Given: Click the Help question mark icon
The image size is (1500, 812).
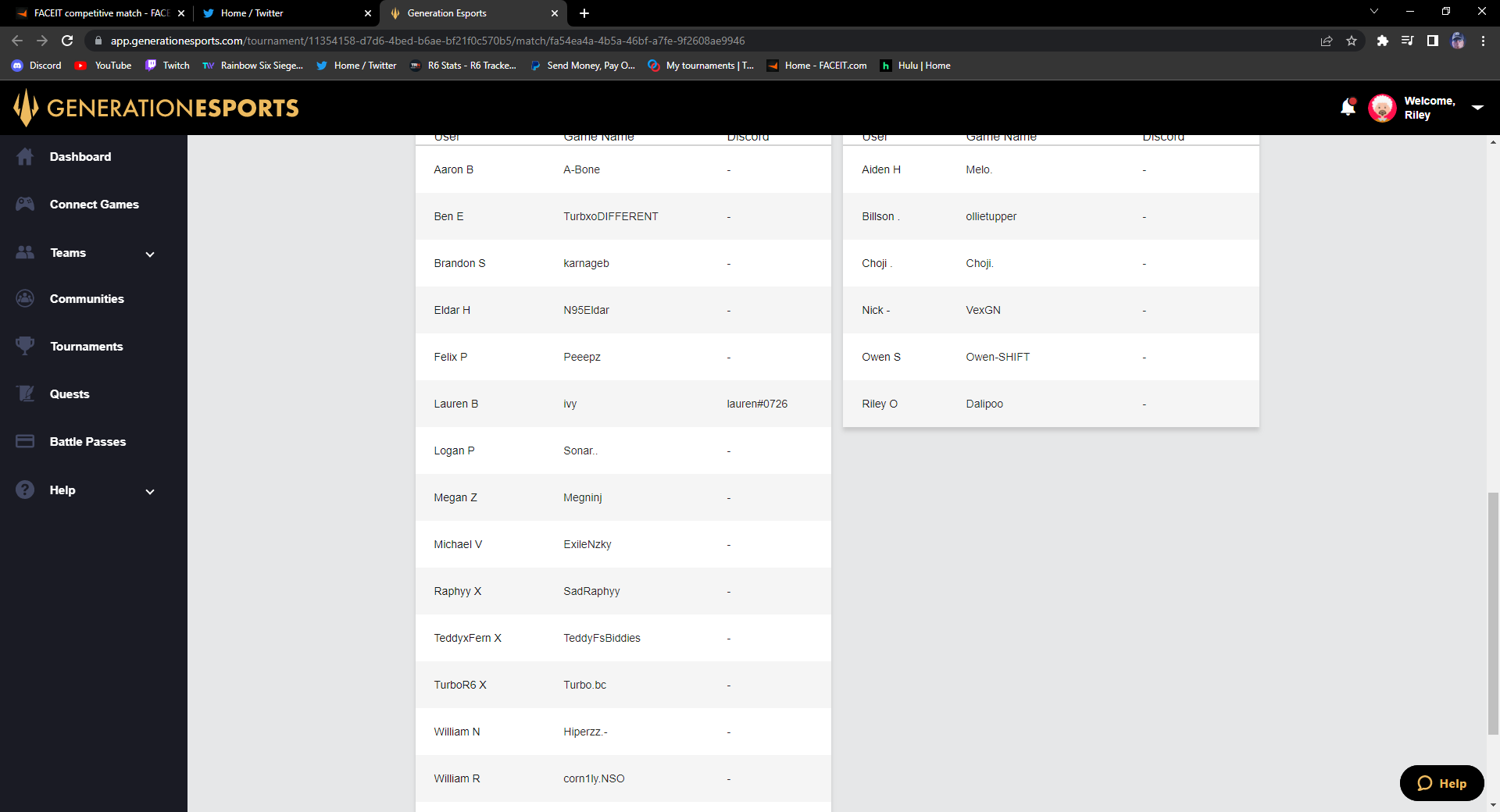Looking at the screenshot, I should coord(25,490).
